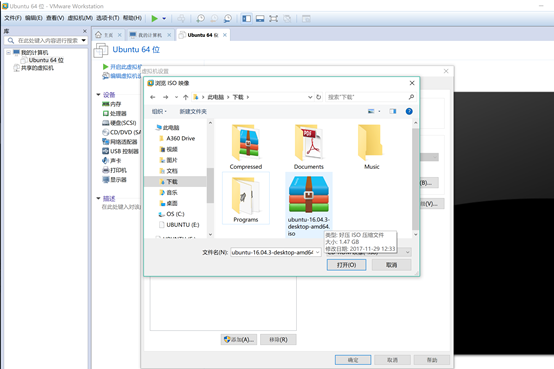Click 网络适配器 device entry

tap(120, 142)
